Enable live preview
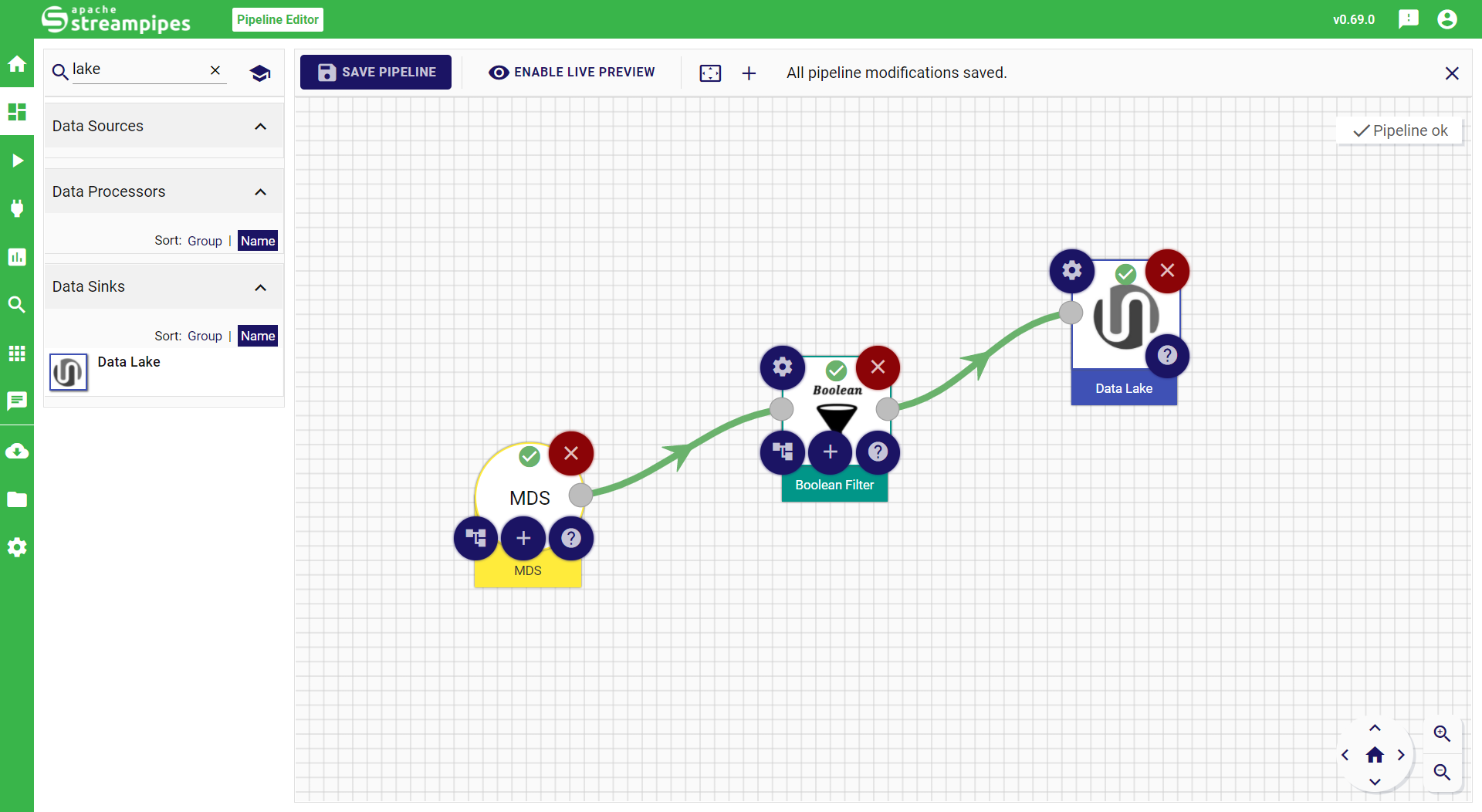The image size is (1482, 812). pyautogui.click(x=572, y=72)
